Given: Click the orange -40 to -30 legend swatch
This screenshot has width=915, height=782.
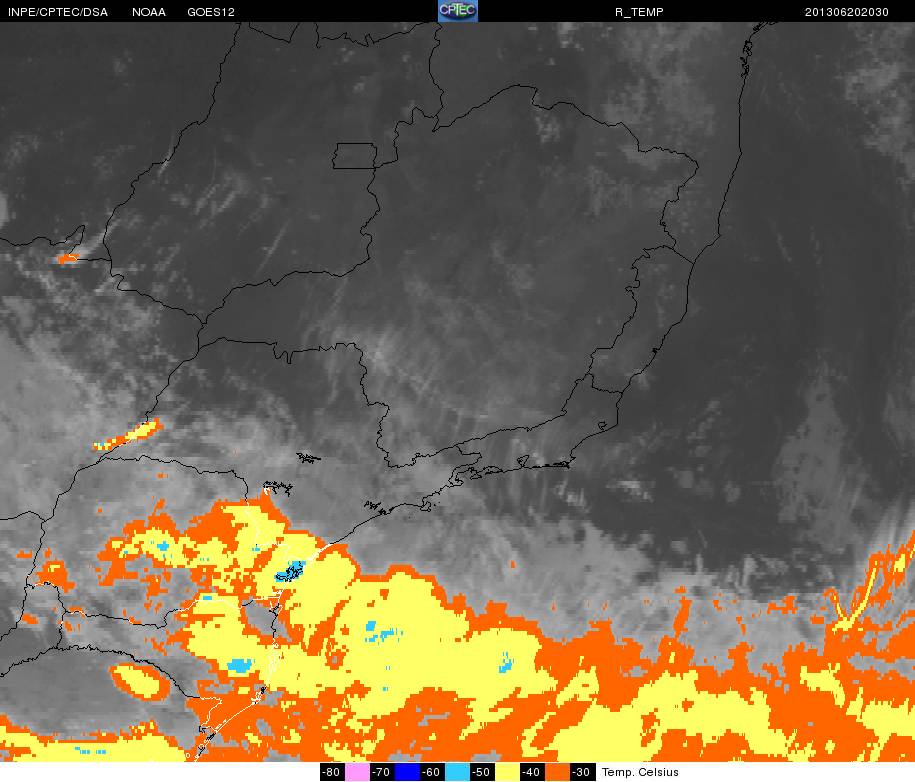Looking at the screenshot, I should (x=556, y=771).
